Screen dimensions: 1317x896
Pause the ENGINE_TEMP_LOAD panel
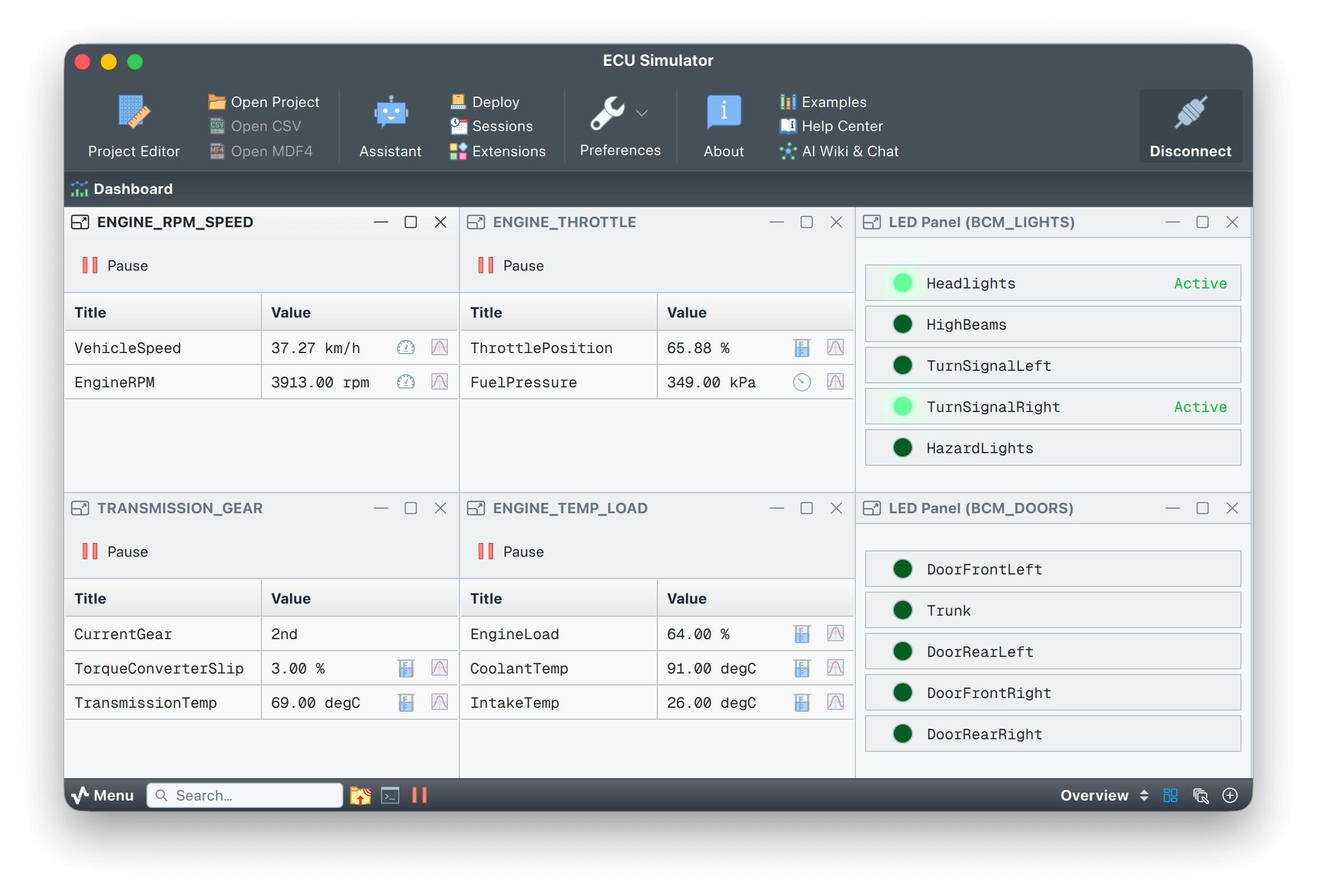(511, 552)
